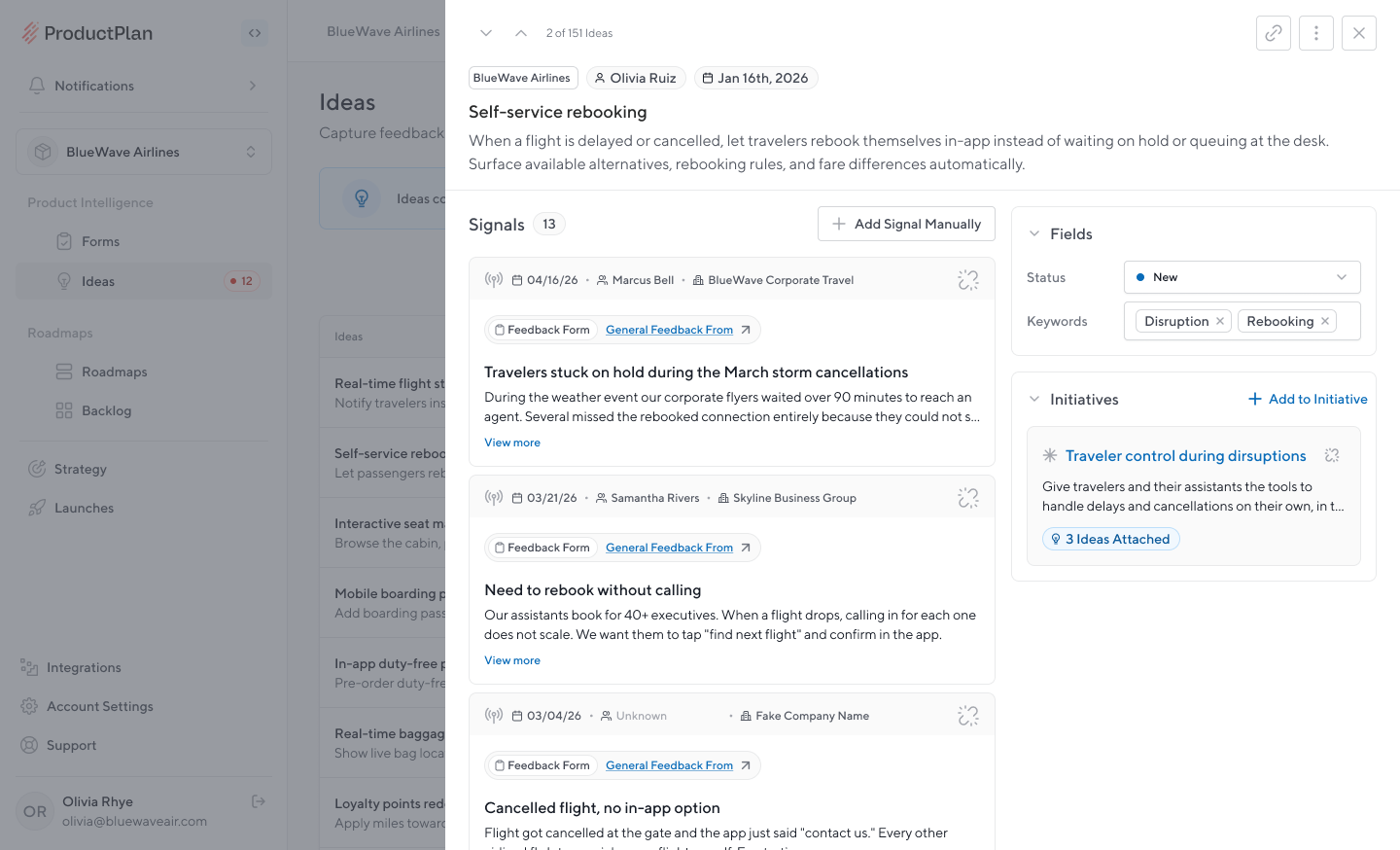Collapse the sidebar with code-bracket toggle
This screenshot has width=1400, height=850.
coord(255,33)
